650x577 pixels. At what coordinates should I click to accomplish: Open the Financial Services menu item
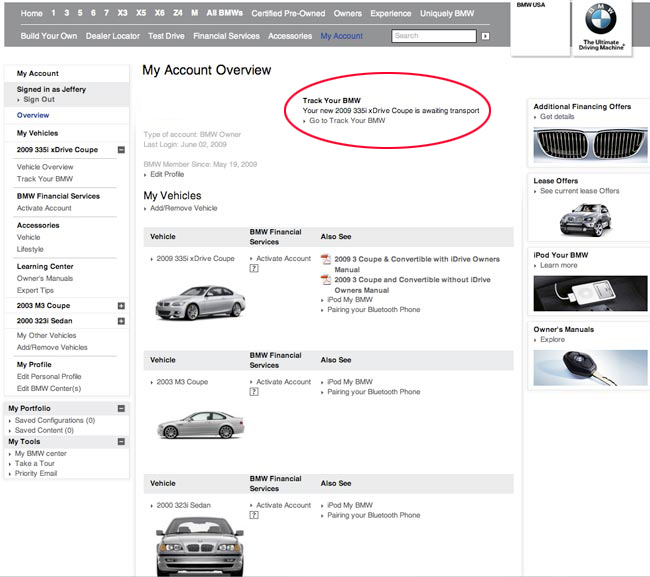(226, 36)
